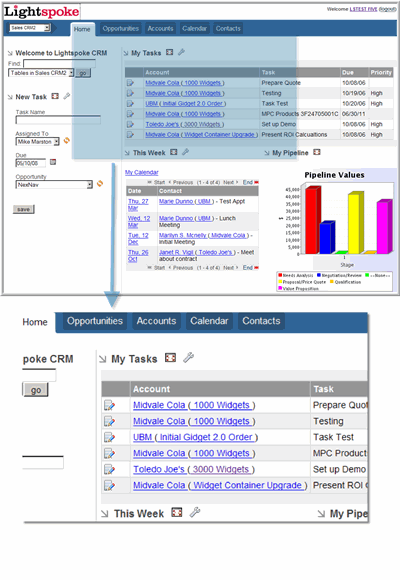Click End in the top calendar pagination
Viewport: 400px width, 580px height.
pos(248,182)
